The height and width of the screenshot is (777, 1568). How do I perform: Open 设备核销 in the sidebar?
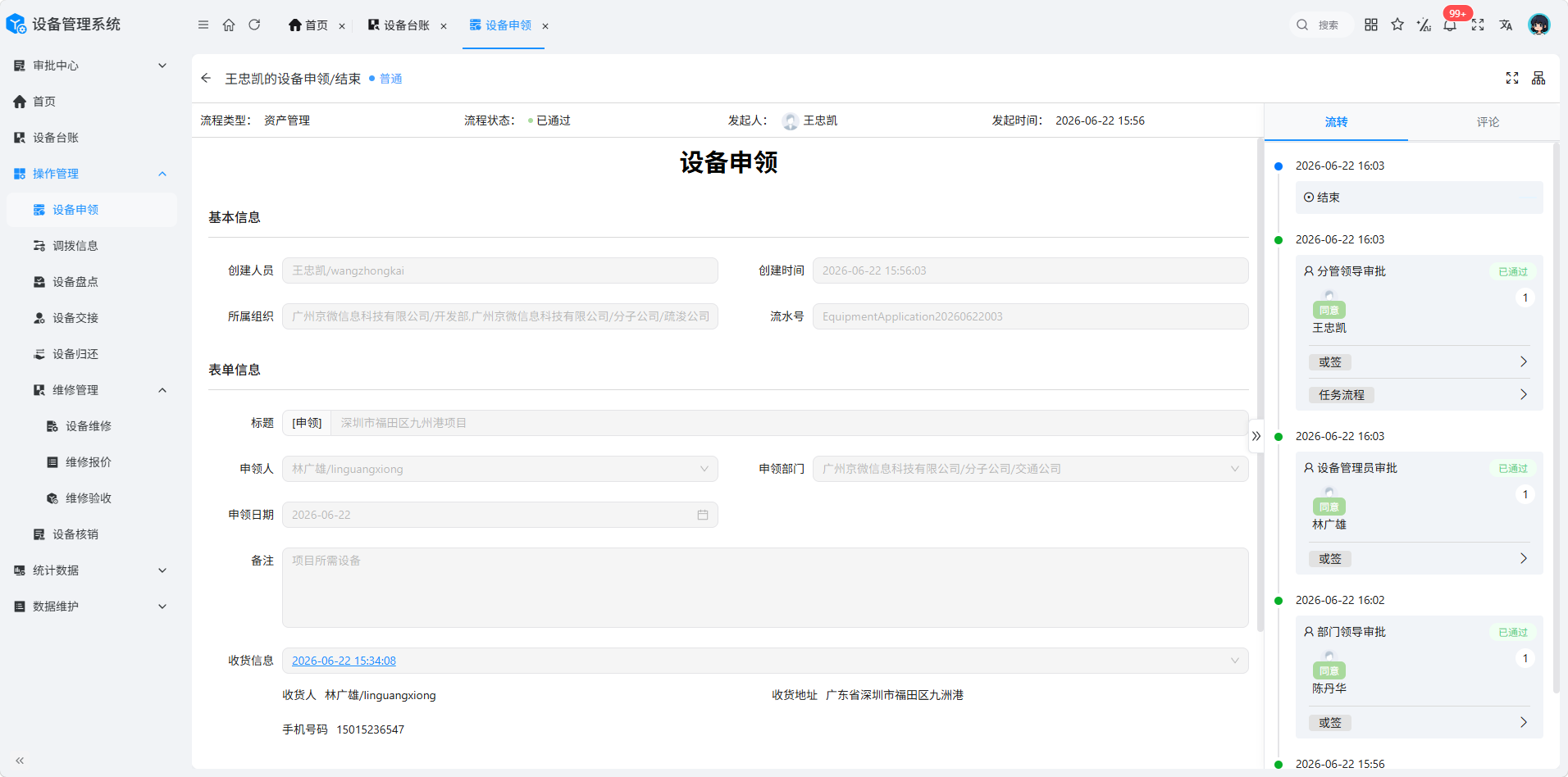pos(90,534)
